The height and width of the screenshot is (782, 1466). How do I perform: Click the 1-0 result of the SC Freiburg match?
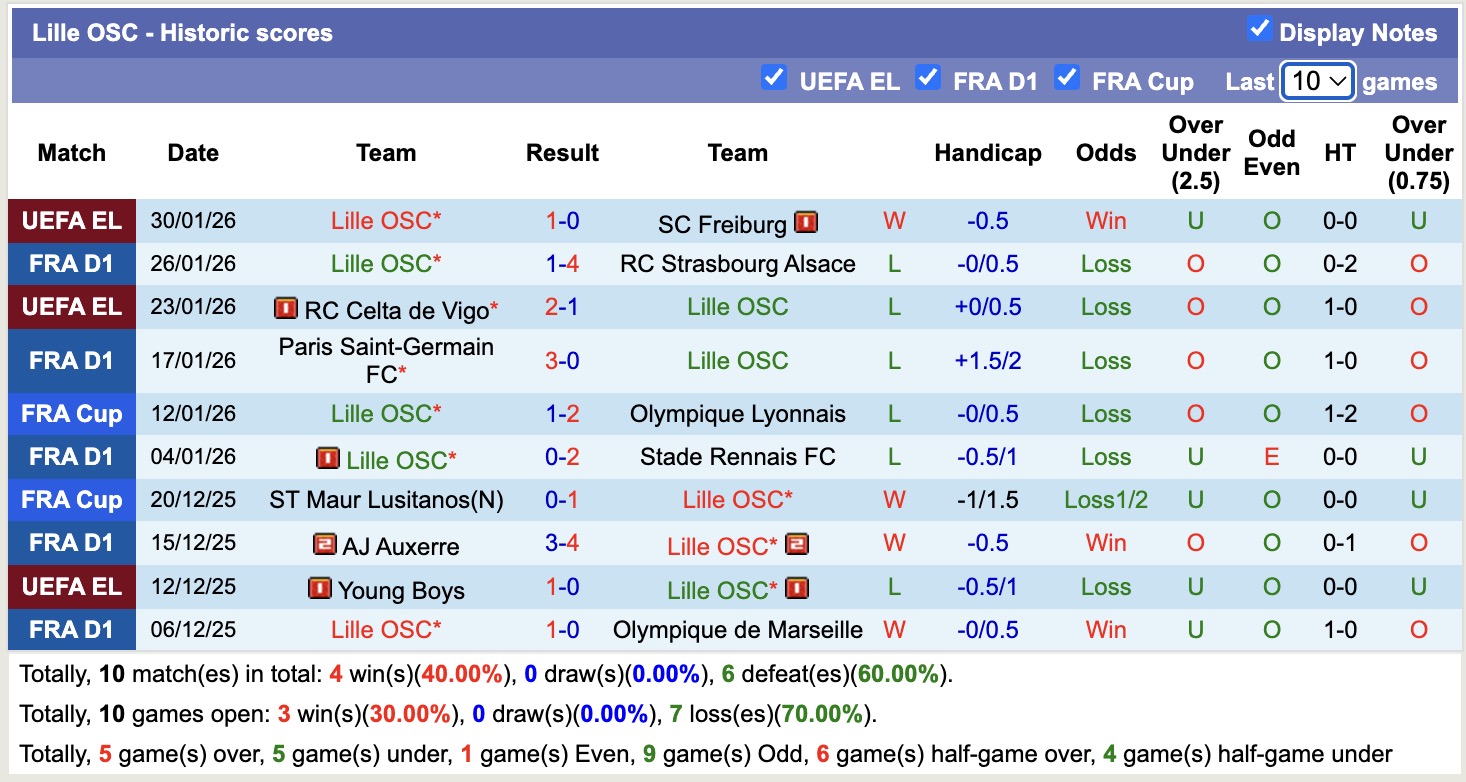pos(562,221)
